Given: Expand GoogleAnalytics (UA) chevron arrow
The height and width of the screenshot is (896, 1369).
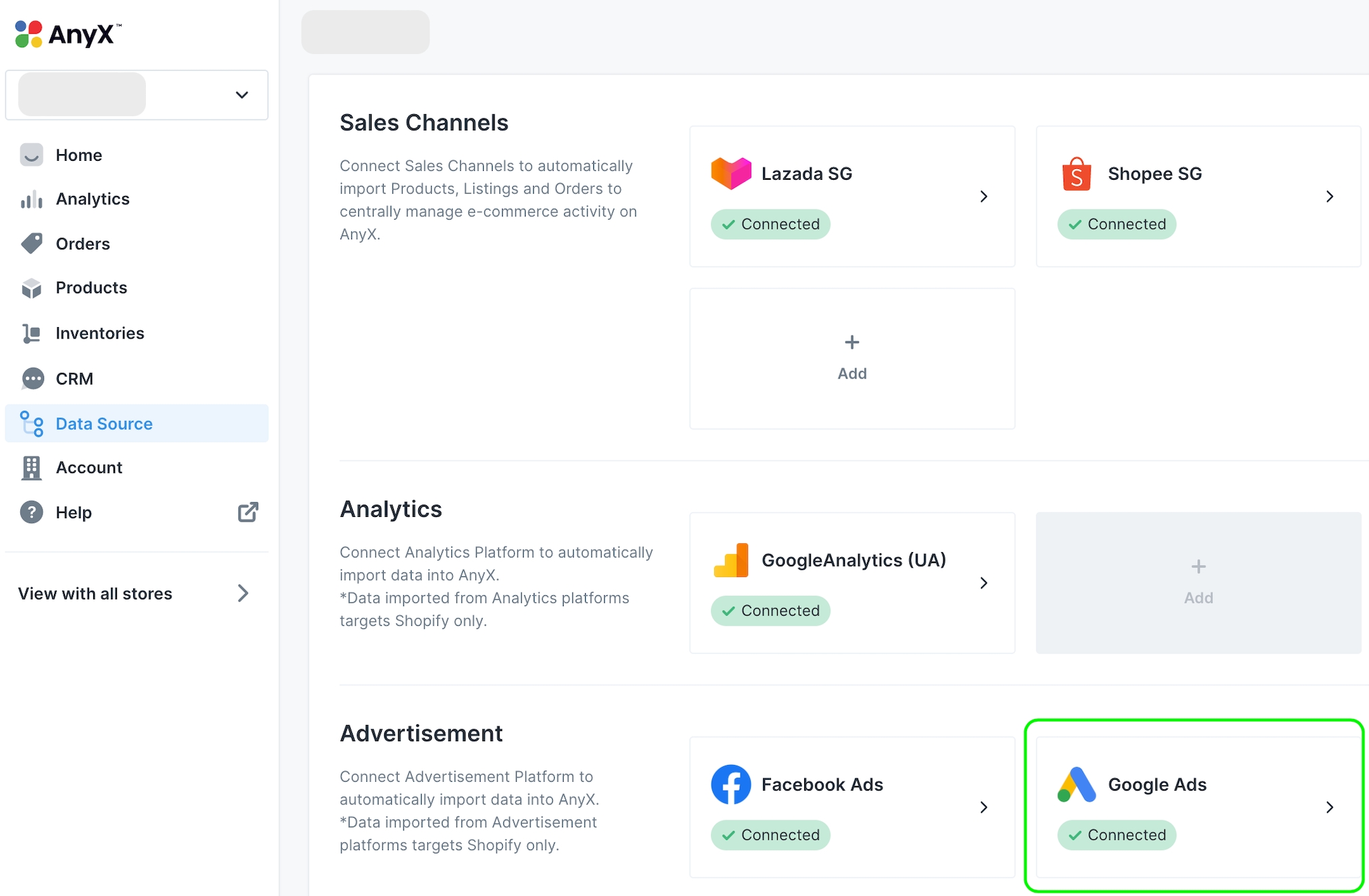Looking at the screenshot, I should point(983,583).
